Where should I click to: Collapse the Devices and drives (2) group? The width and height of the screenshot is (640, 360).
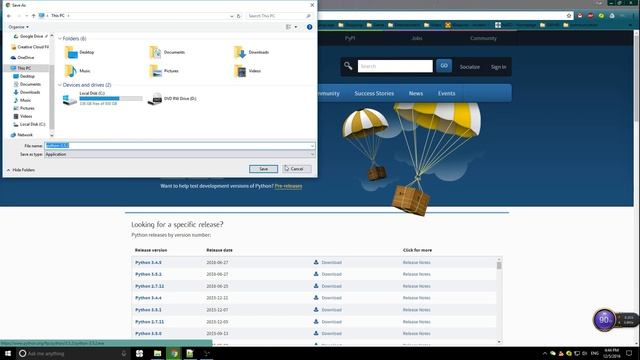click(60, 85)
